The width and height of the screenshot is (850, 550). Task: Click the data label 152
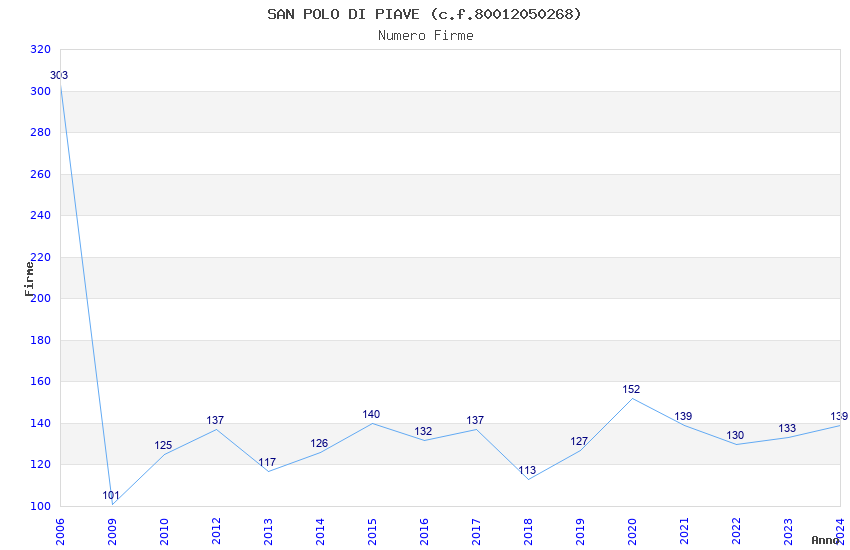pyautogui.click(x=632, y=390)
